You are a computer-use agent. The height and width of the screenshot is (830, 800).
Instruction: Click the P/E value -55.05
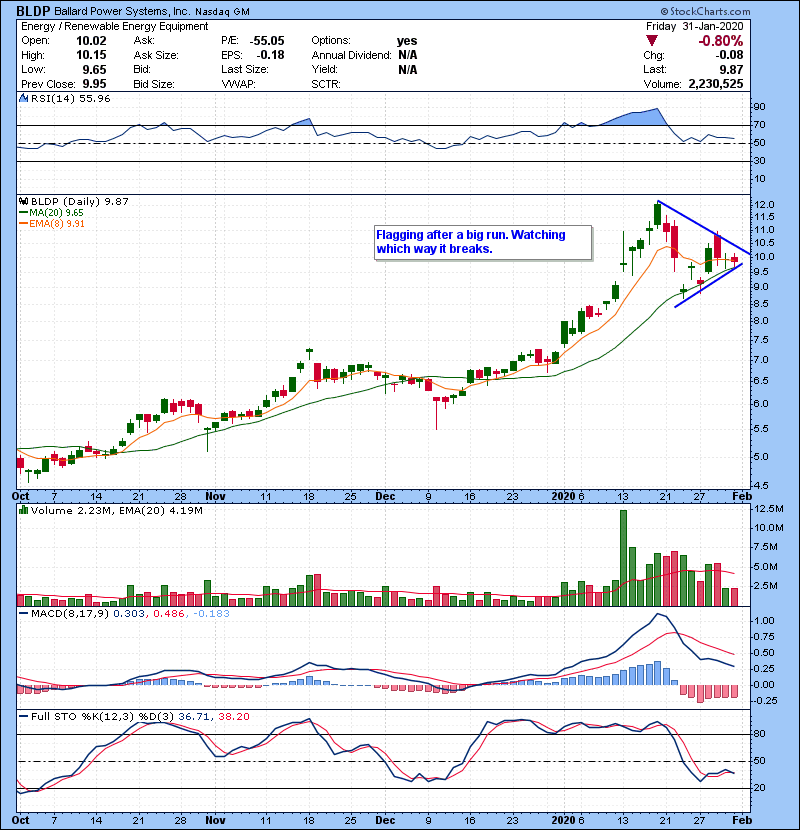(x=267, y=41)
